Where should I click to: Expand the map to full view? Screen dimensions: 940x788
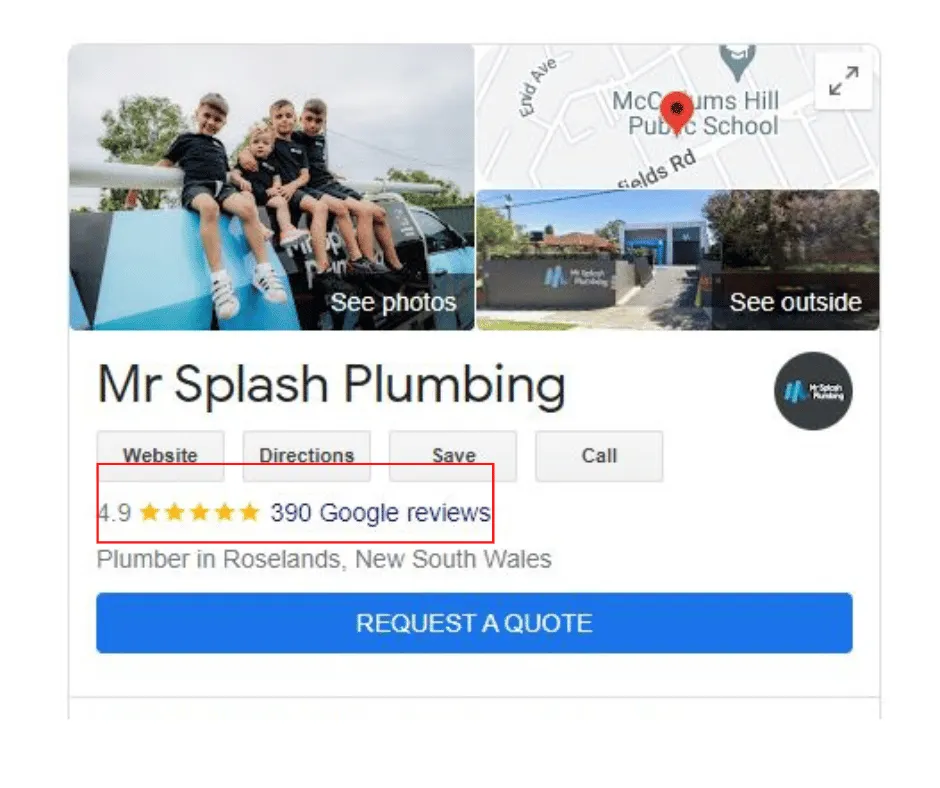pyautogui.click(x=843, y=80)
